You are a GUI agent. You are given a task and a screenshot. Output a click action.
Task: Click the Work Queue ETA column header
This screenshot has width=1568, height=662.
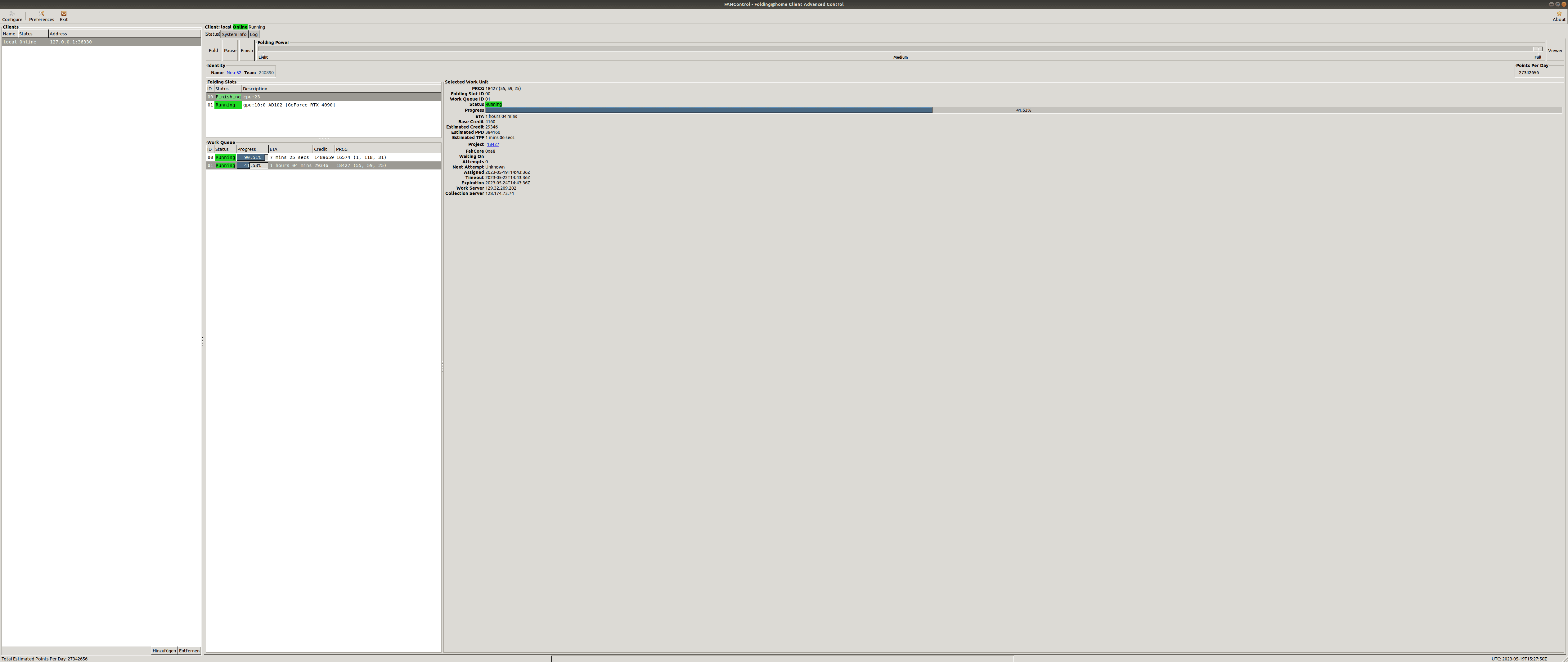[290, 149]
